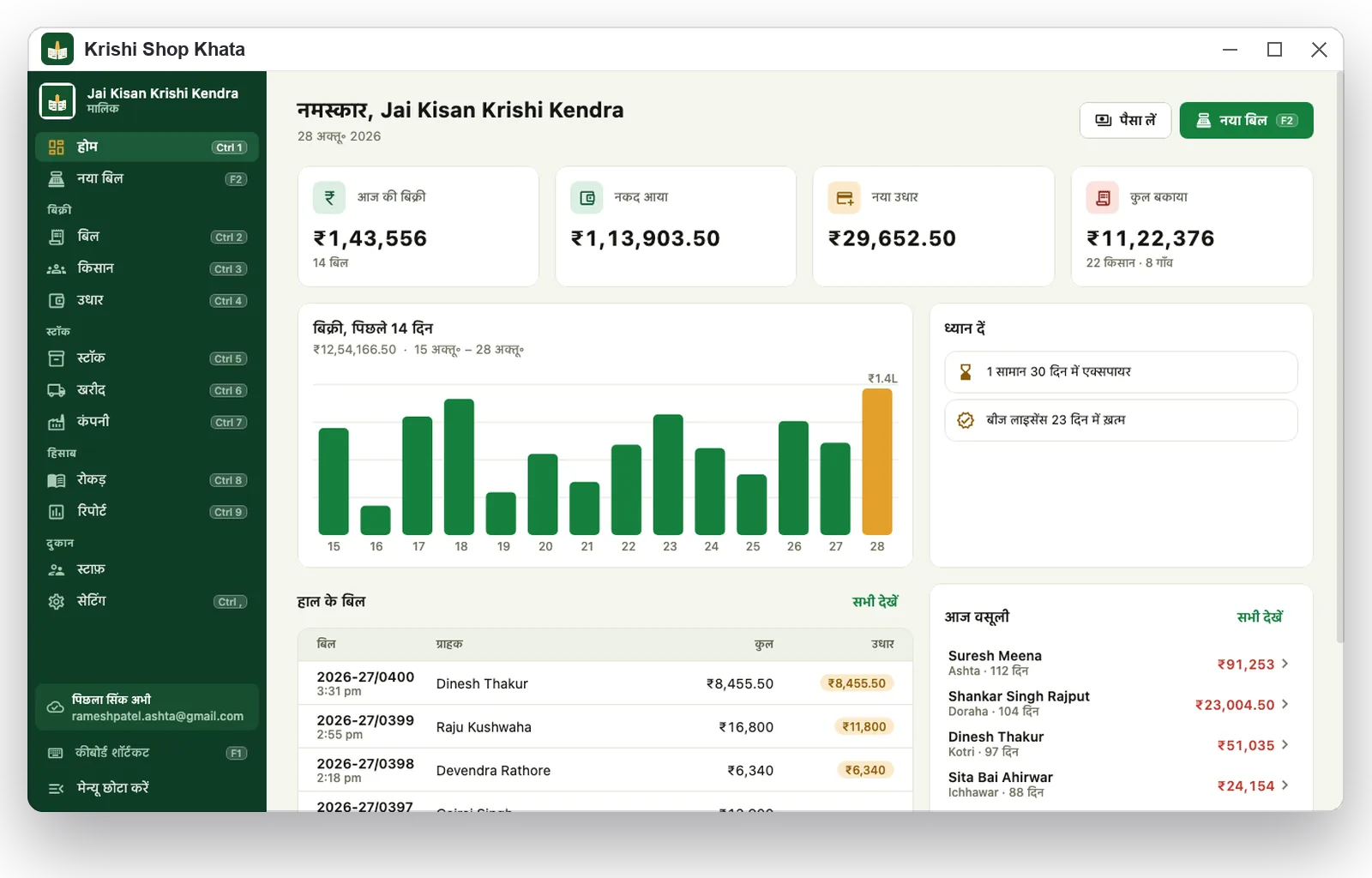Click badge icon on बीज लाइसेंस alert
The width and height of the screenshot is (1372, 878).
pyautogui.click(x=966, y=420)
